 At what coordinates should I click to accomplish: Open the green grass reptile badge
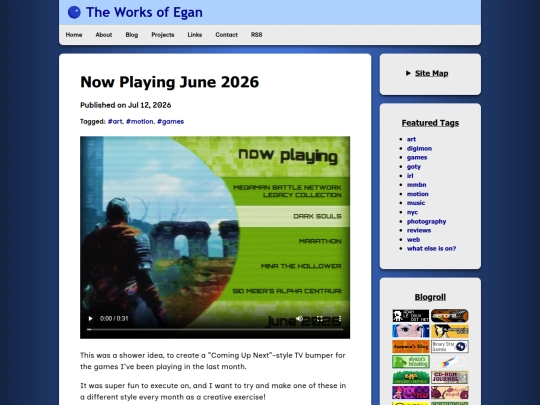[411, 377]
